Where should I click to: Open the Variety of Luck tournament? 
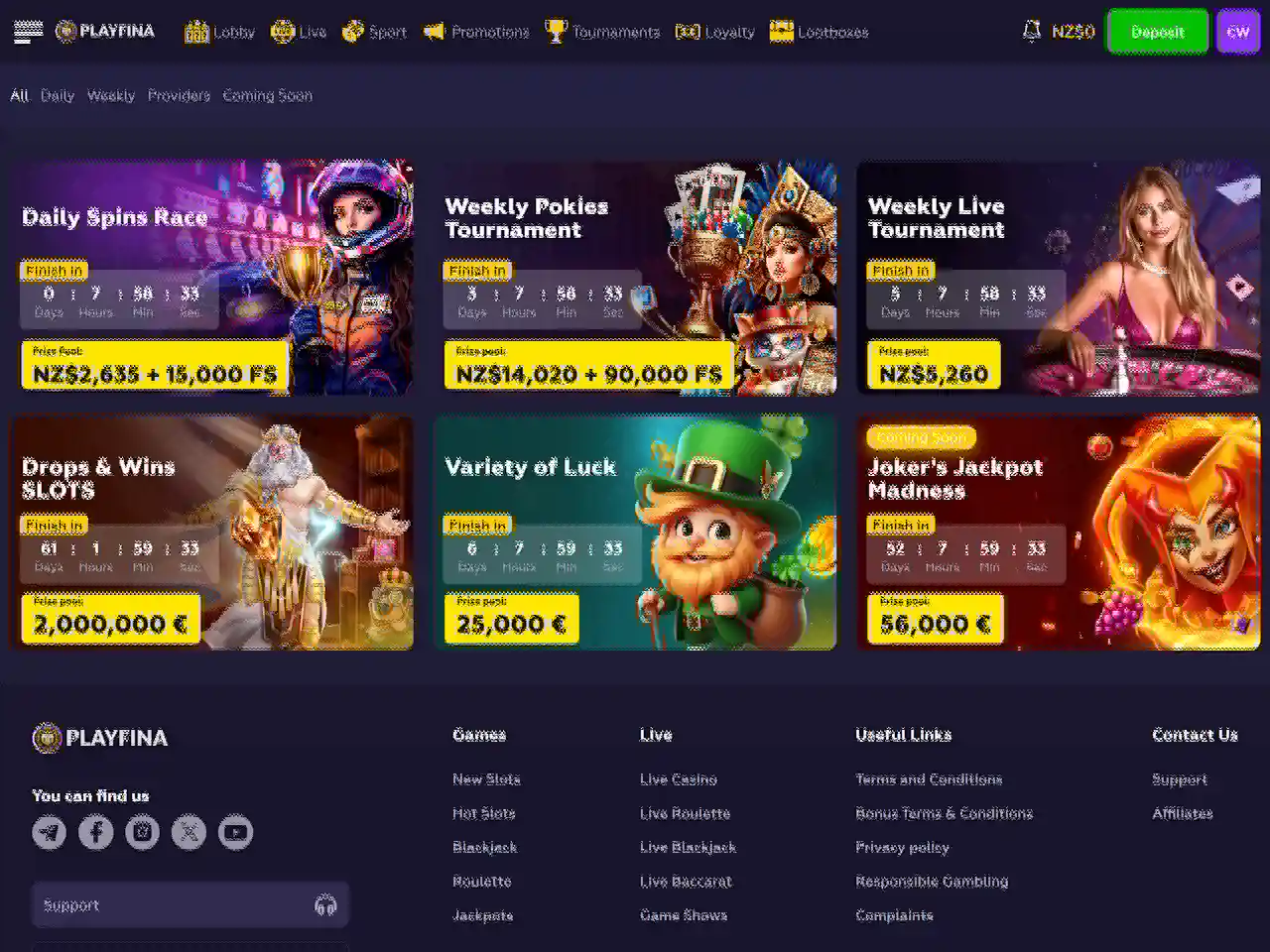click(635, 533)
